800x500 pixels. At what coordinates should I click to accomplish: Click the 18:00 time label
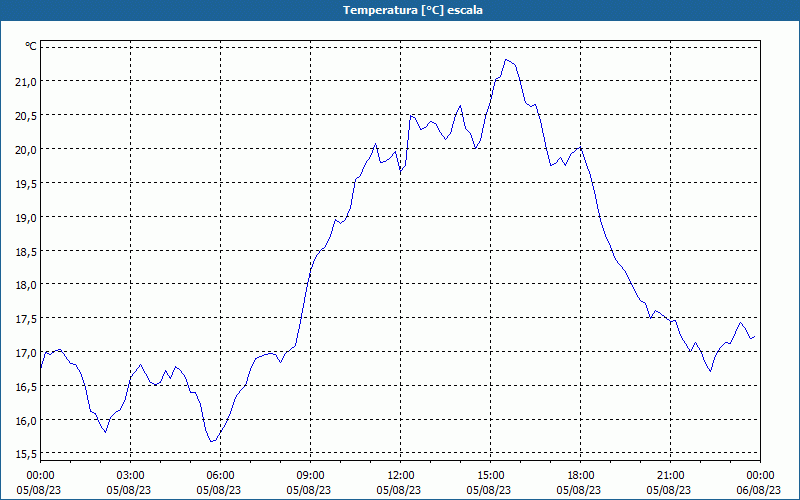pyautogui.click(x=581, y=476)
